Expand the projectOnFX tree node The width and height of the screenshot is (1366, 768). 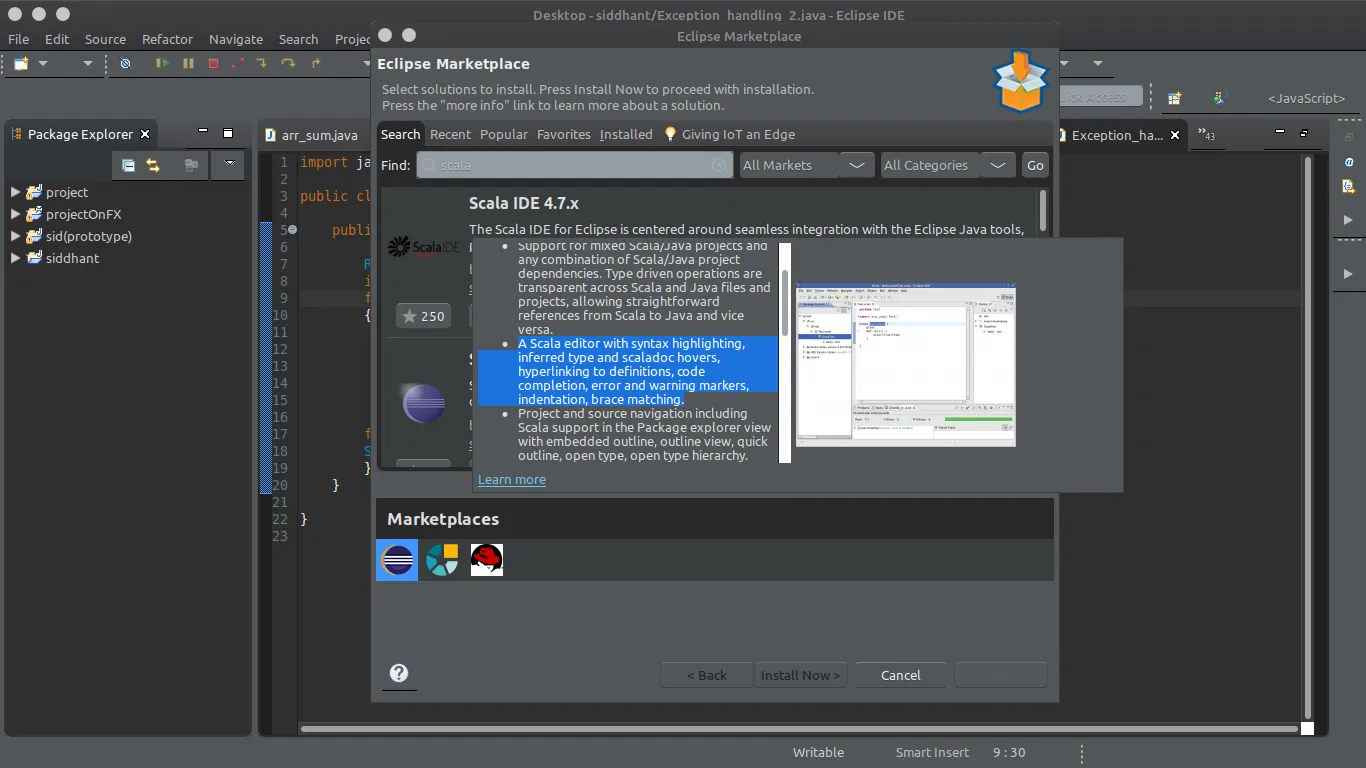15,214
